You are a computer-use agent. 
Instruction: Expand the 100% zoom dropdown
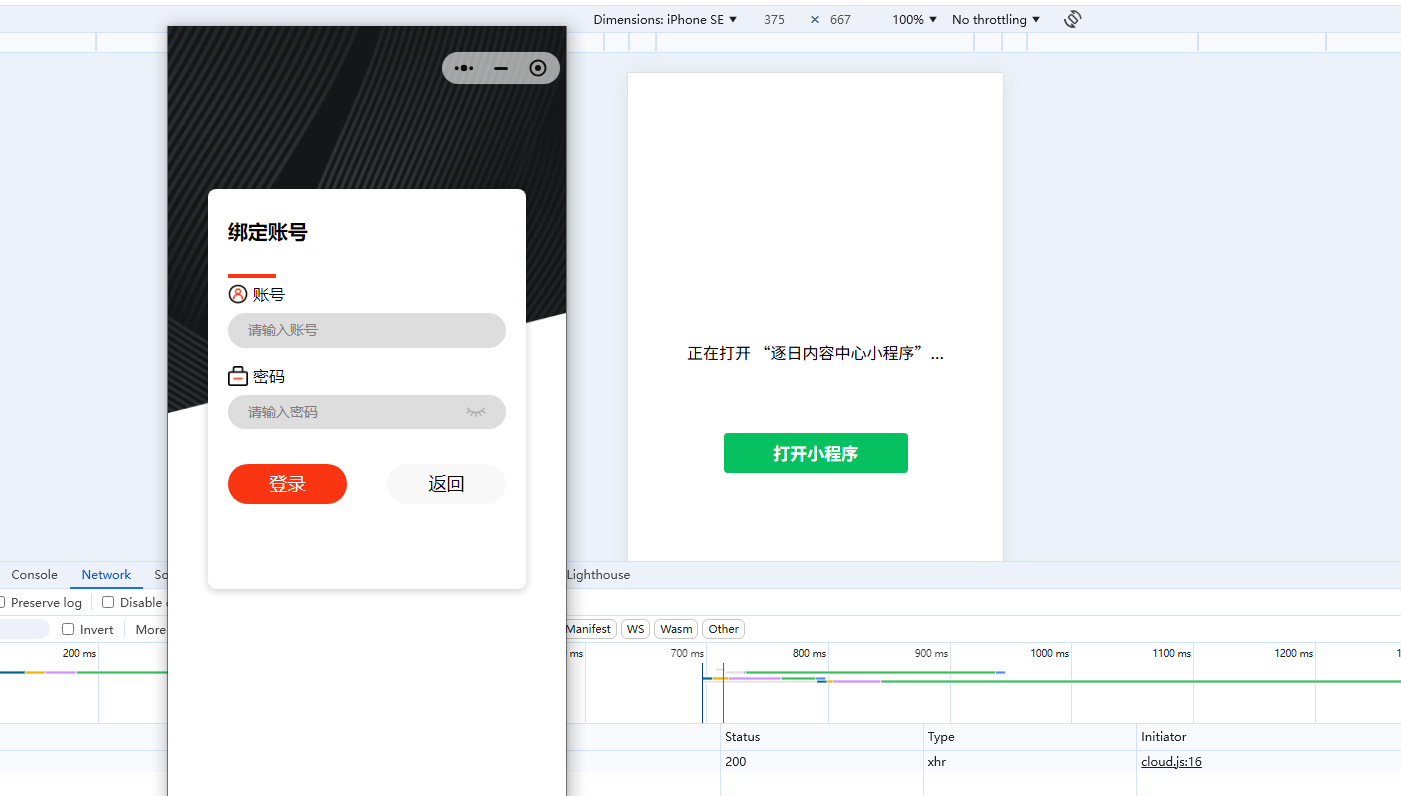pos(915,19)
